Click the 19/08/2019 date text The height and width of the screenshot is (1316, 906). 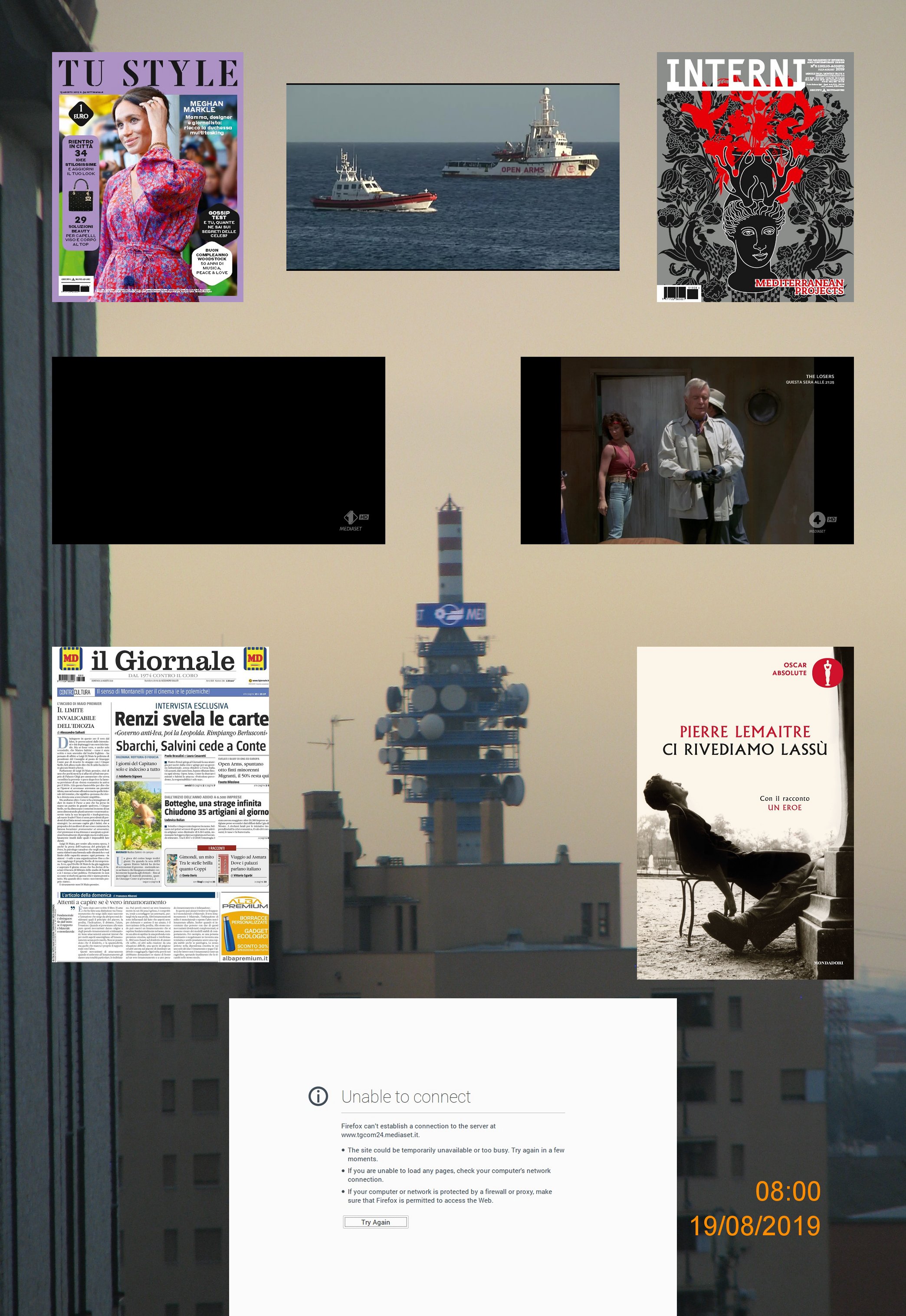tap(755, 1226)
